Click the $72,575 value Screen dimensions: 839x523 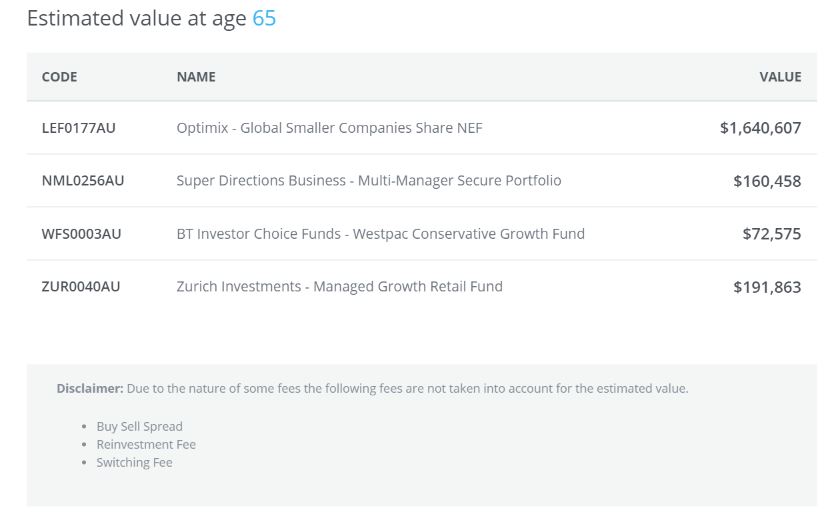tap(771, 234)
